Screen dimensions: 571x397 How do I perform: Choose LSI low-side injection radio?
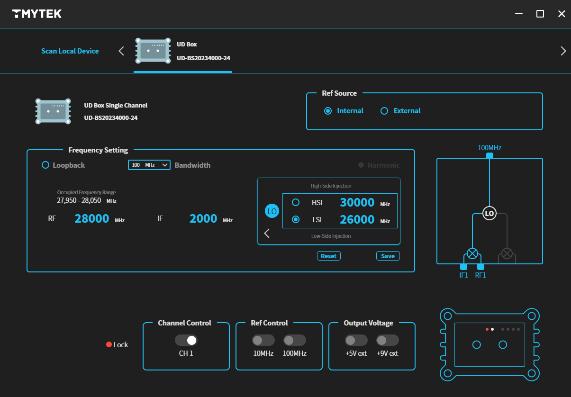(296, 219)
